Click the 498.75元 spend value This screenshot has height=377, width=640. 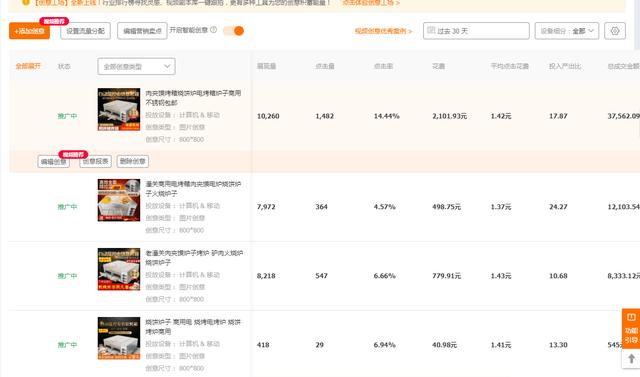click(447, 207)
